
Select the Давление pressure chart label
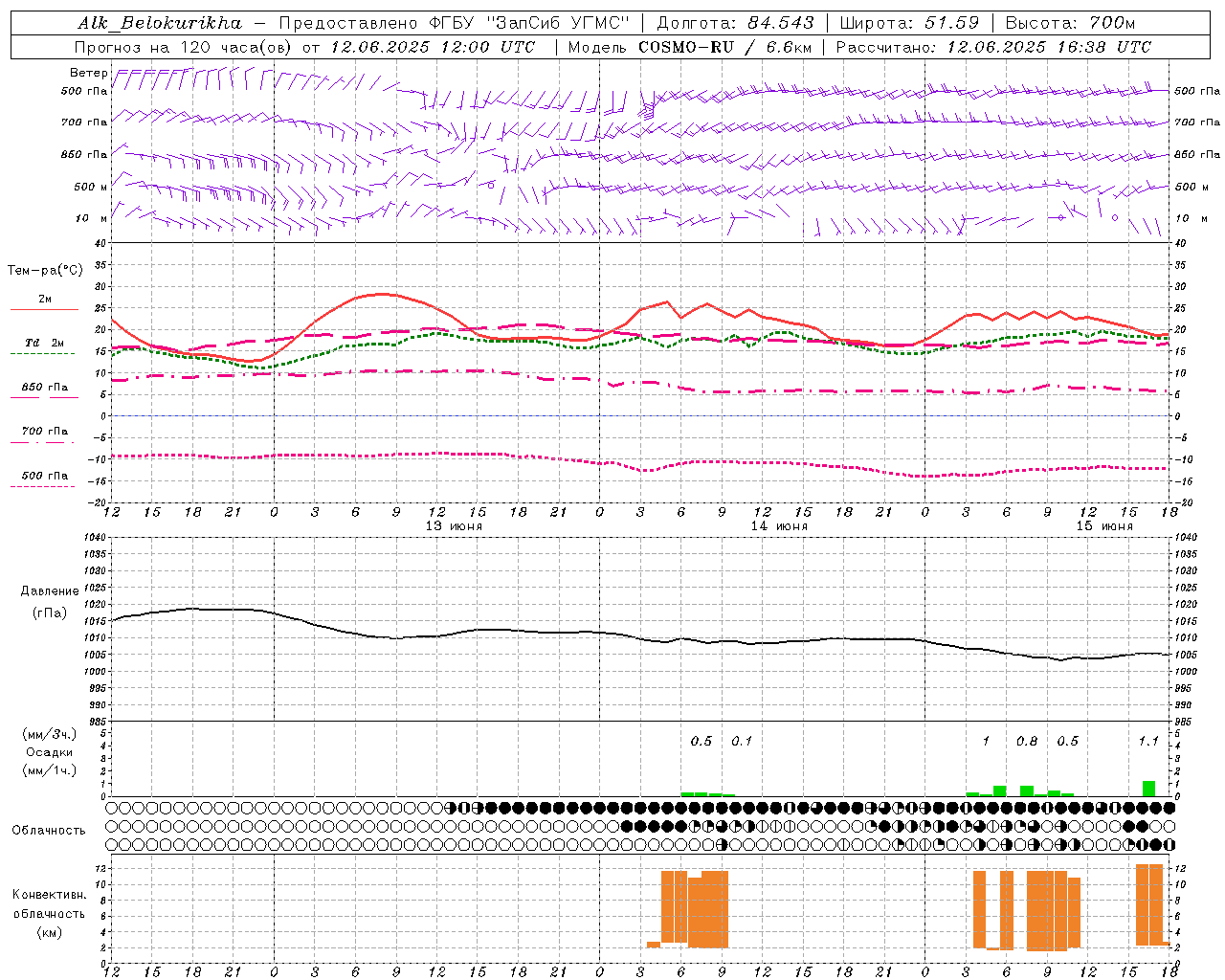point(50,591)
